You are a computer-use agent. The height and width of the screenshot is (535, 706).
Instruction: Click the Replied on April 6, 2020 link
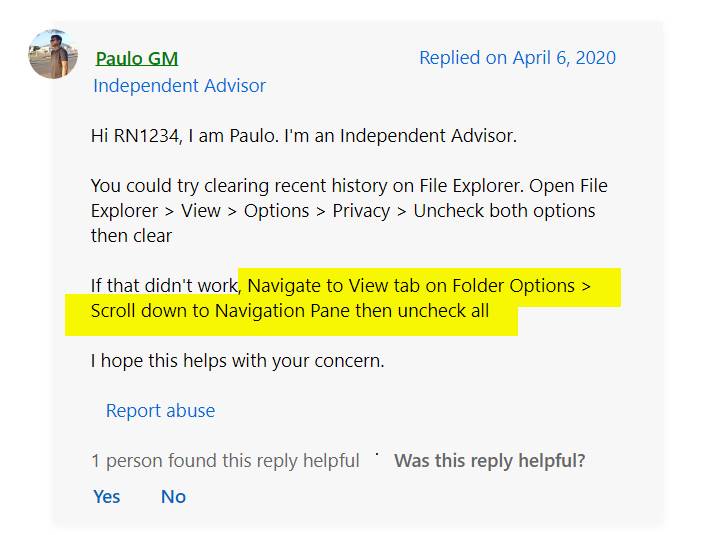click(517, 57)
